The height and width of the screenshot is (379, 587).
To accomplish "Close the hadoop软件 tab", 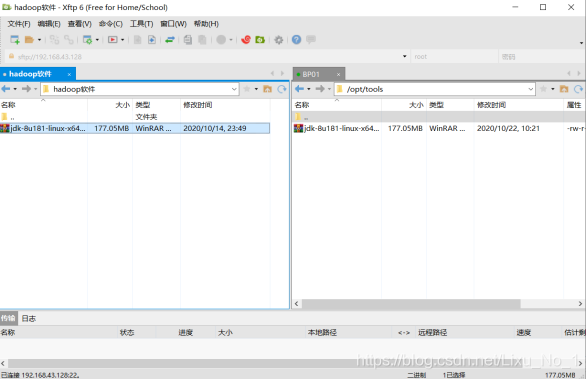I will pos(69,75).
